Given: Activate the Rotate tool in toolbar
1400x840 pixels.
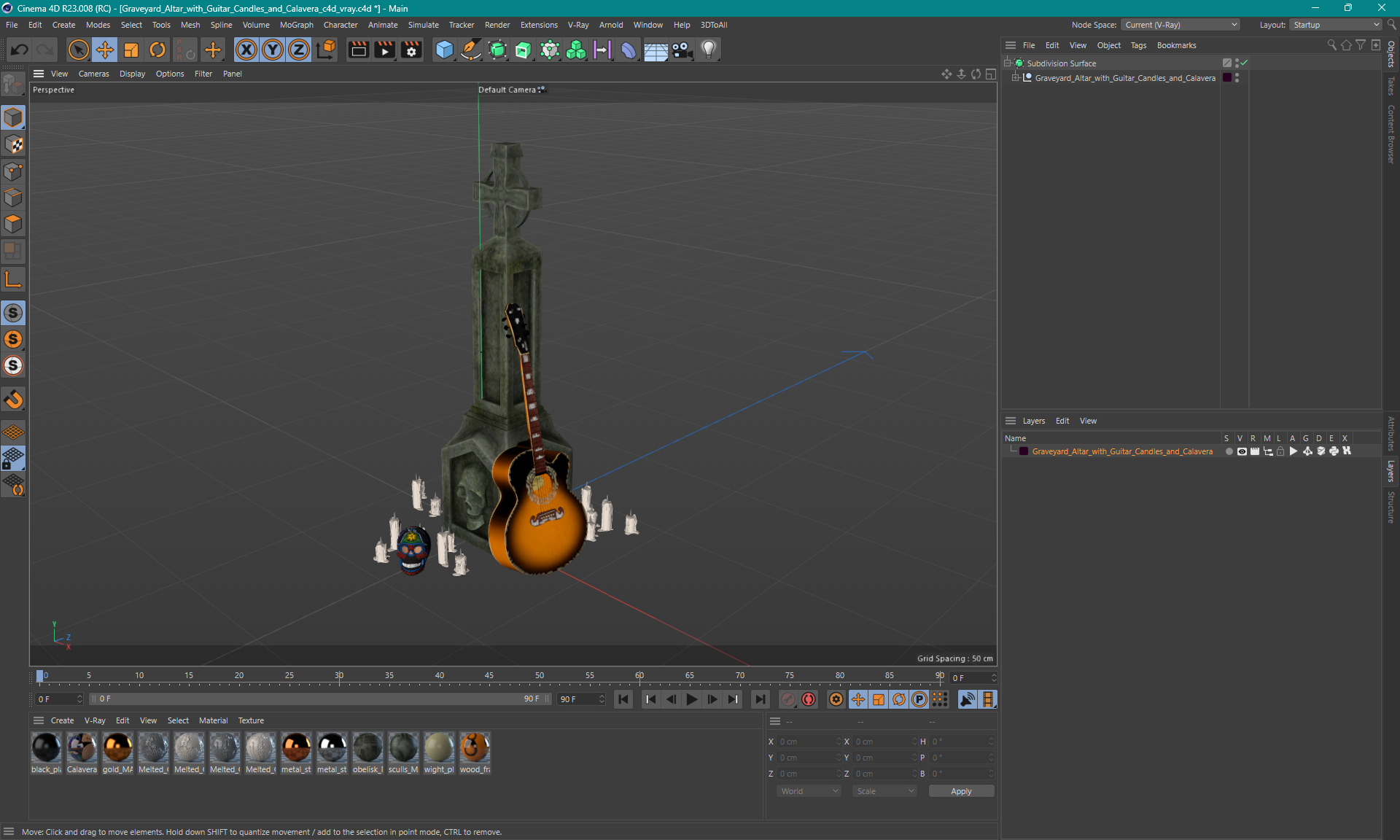Looking at the screenshot, I should [157, 50].
